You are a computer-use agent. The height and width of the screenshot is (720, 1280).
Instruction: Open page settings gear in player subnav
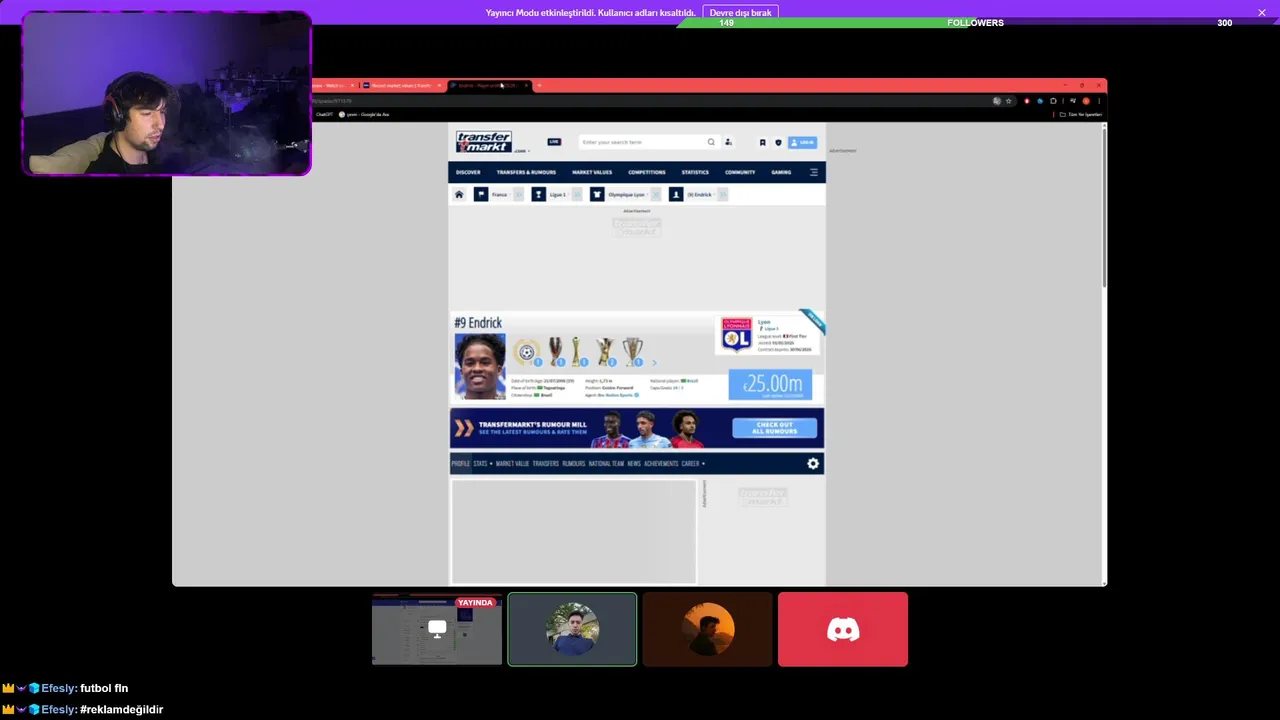pos(813,463)
